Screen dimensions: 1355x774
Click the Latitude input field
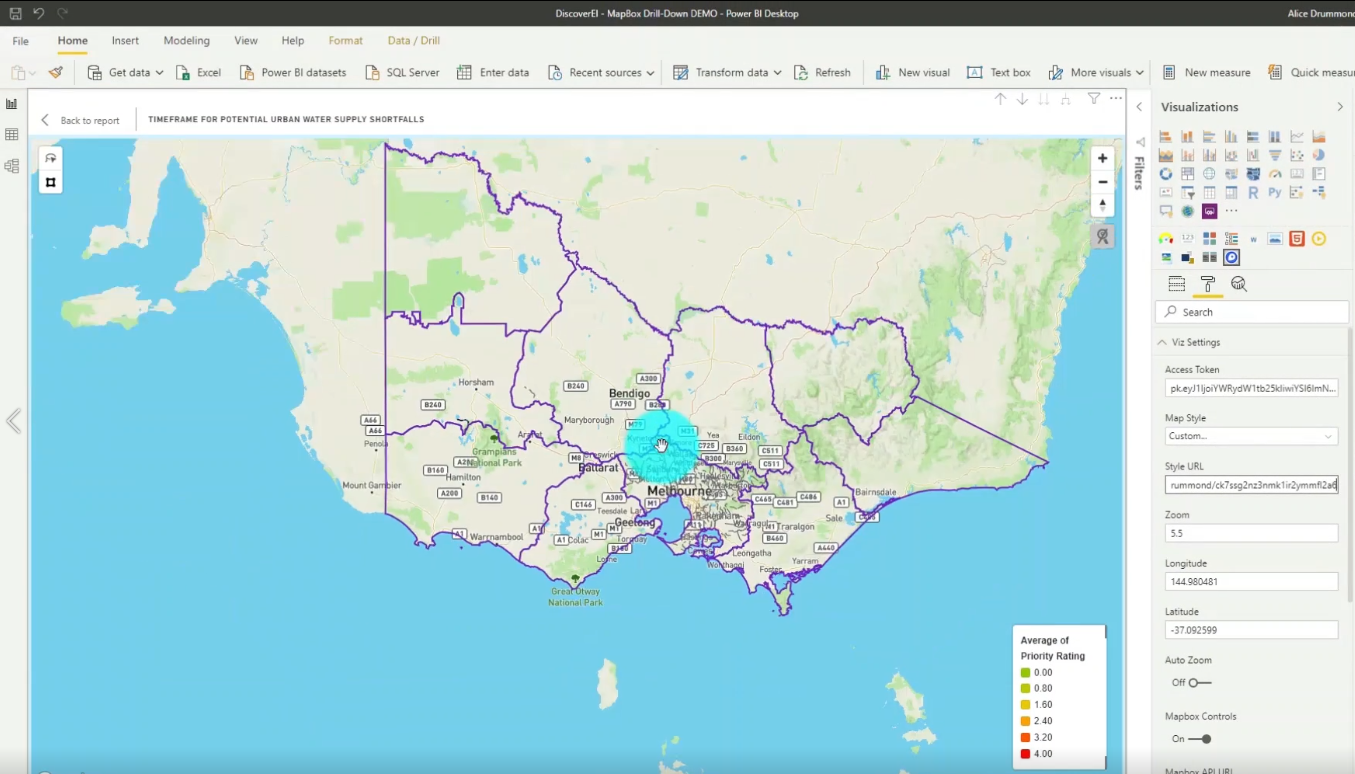click(1251, 629)
